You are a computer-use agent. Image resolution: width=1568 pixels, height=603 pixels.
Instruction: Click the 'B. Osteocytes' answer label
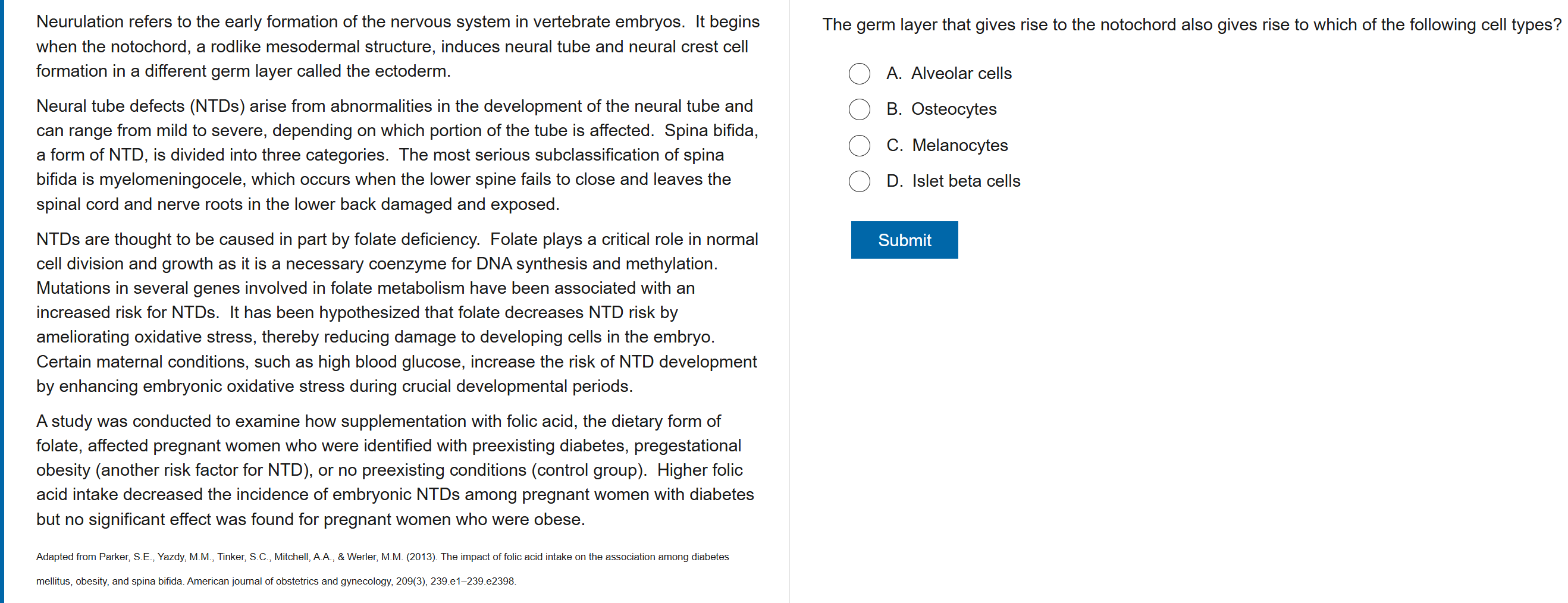(x=941, y=109)
